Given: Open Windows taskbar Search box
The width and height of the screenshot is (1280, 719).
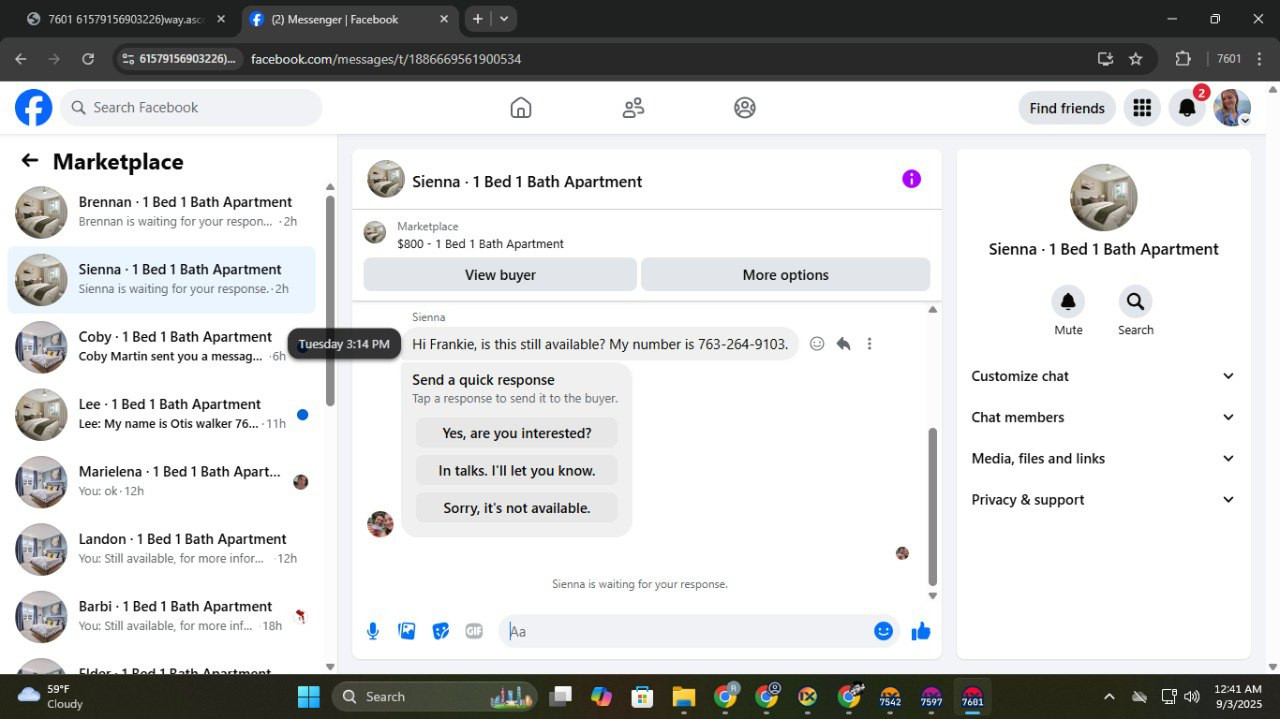Looking at the screenshot, I should [x=434, y=697].
